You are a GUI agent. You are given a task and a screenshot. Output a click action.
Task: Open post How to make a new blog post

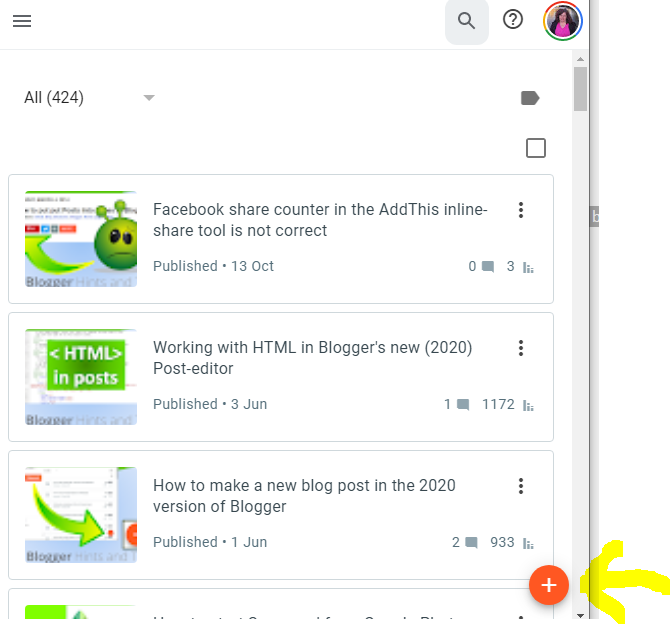point(304,496)
